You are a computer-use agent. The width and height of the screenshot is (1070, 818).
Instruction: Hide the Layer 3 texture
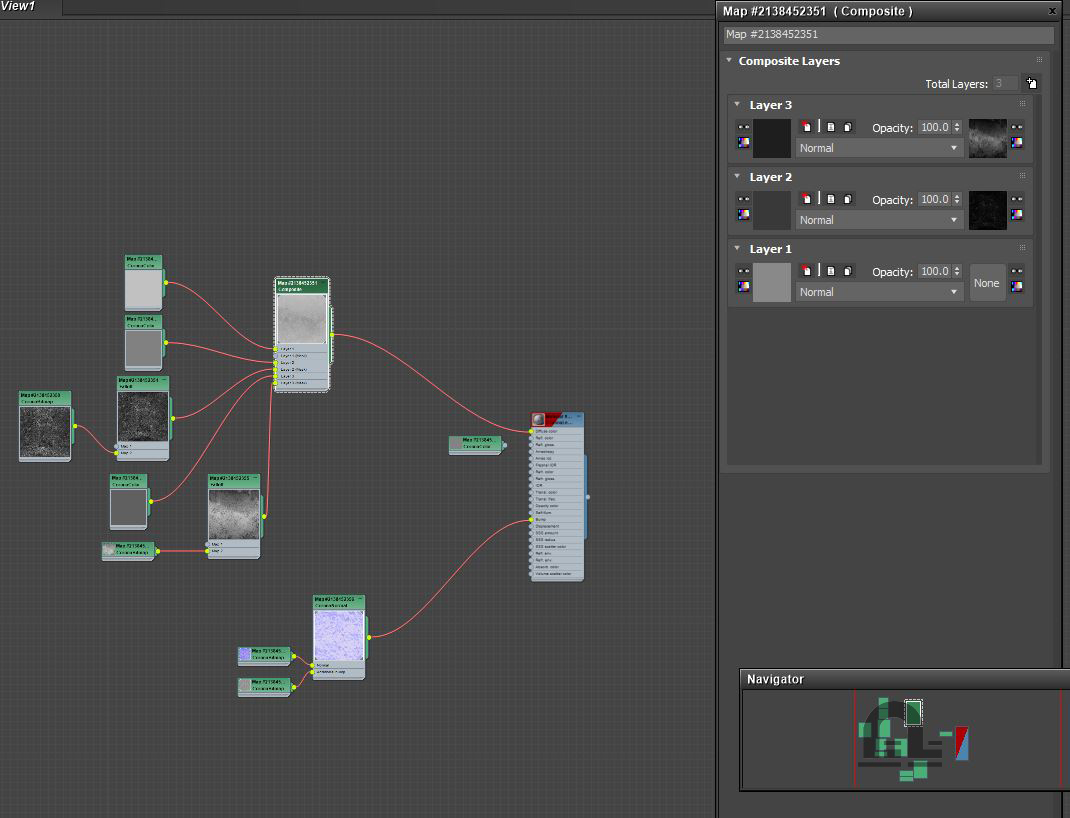pos(743,127)
